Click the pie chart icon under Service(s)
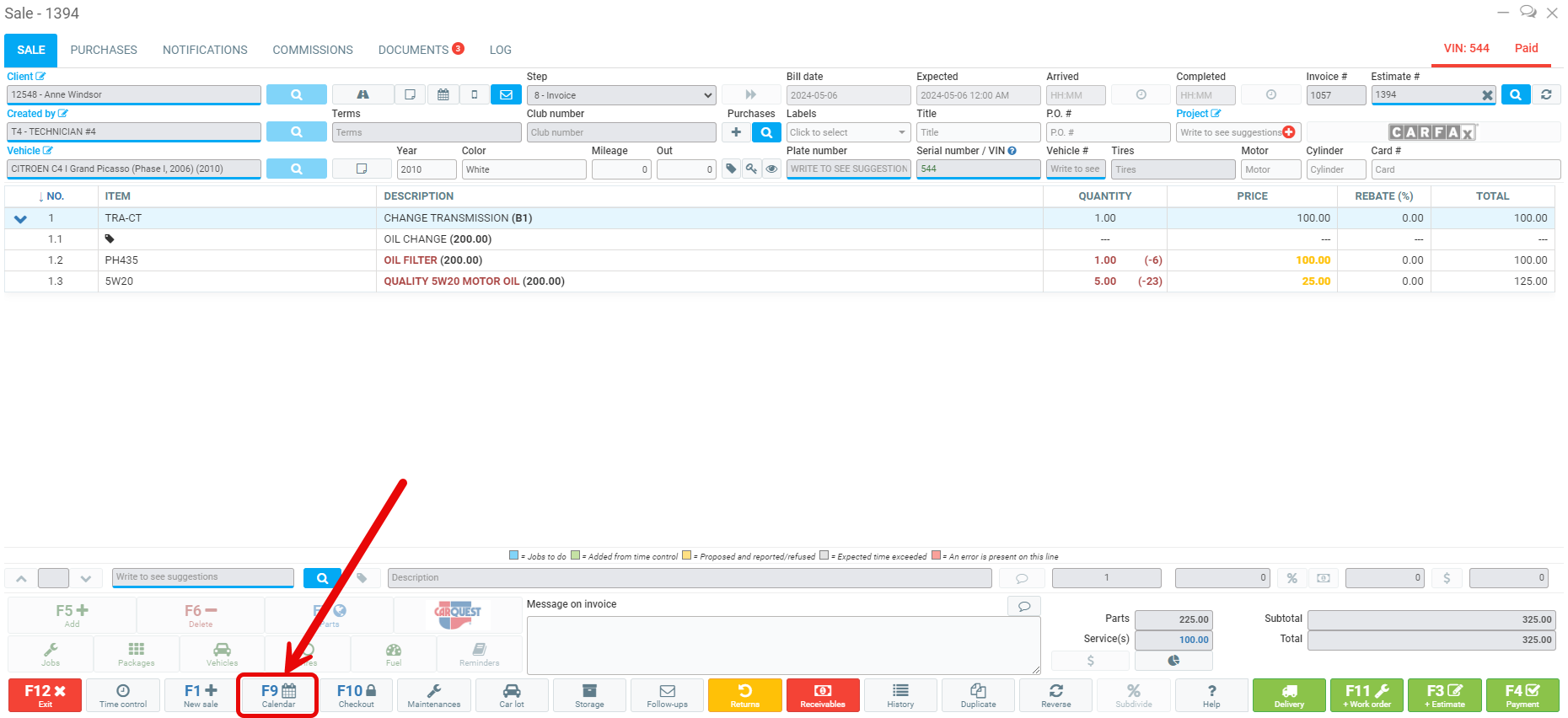Image resolution: width=1568 pixels, height=718 pixels. click(1173, 661)
